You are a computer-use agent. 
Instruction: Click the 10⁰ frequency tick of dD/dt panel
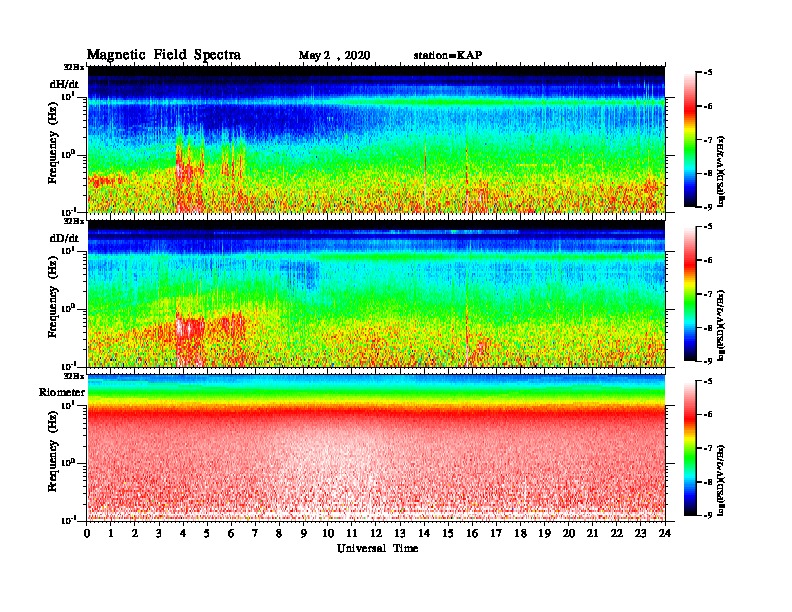(69, 309)
